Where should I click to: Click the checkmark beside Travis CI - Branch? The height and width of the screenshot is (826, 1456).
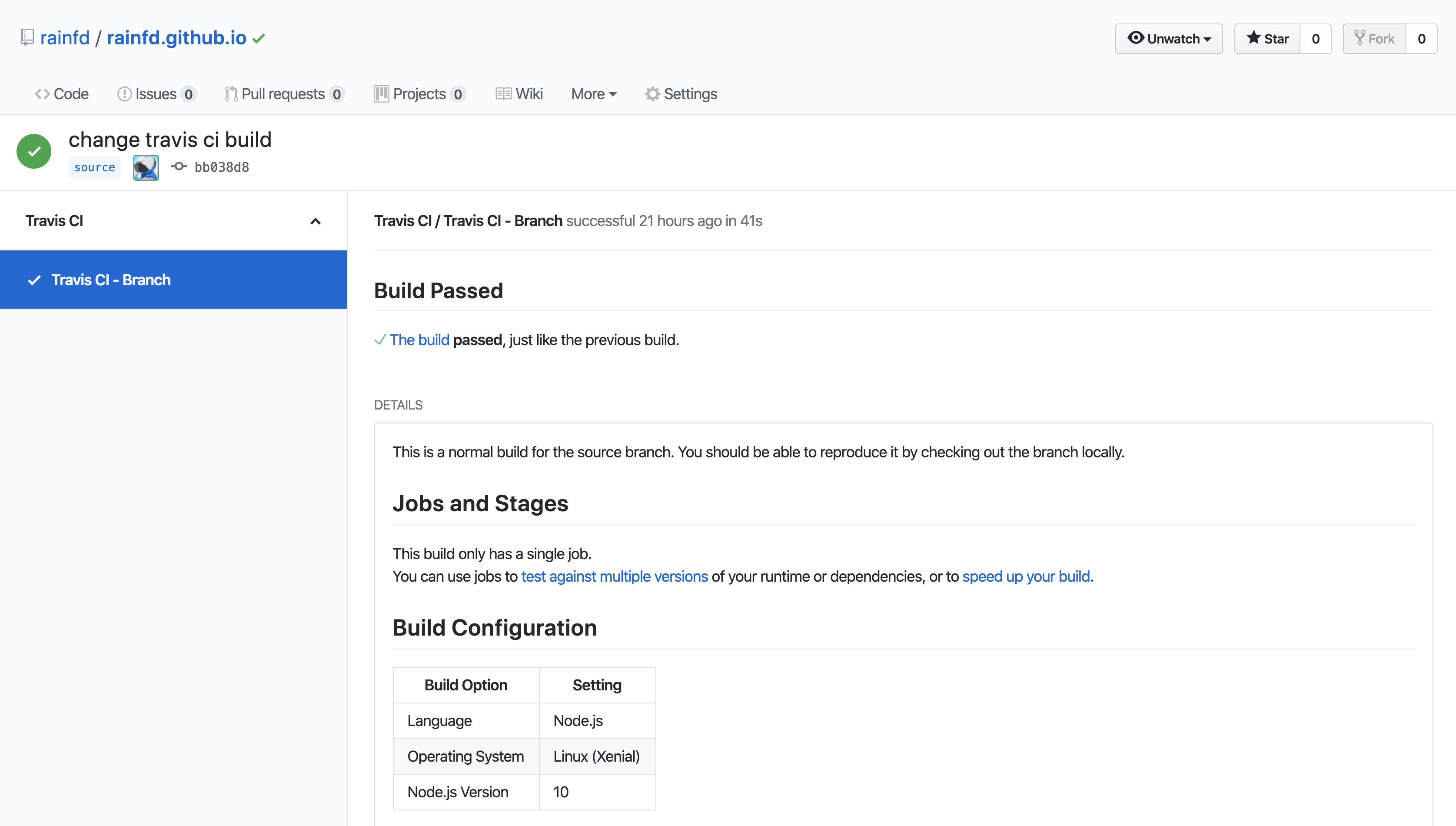[x=35, y=280]
